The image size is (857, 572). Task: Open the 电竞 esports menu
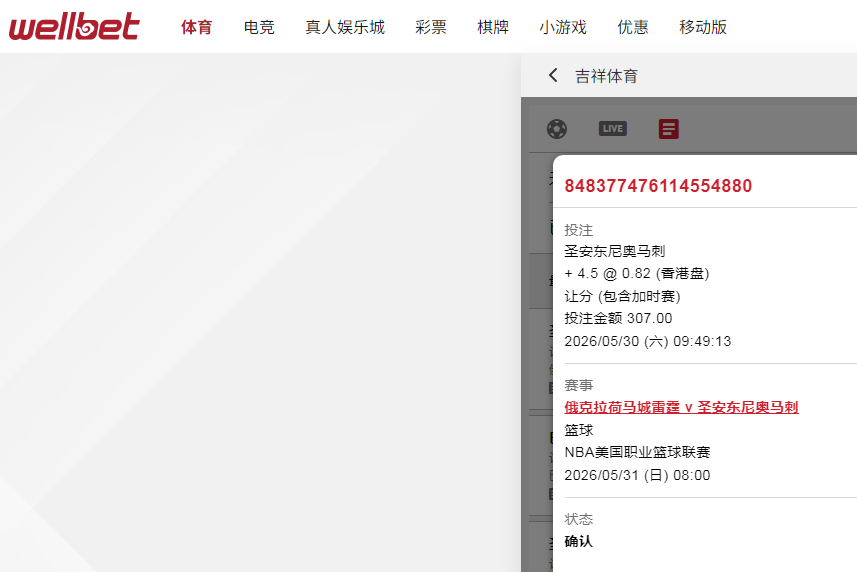click(x=259, y=27)
